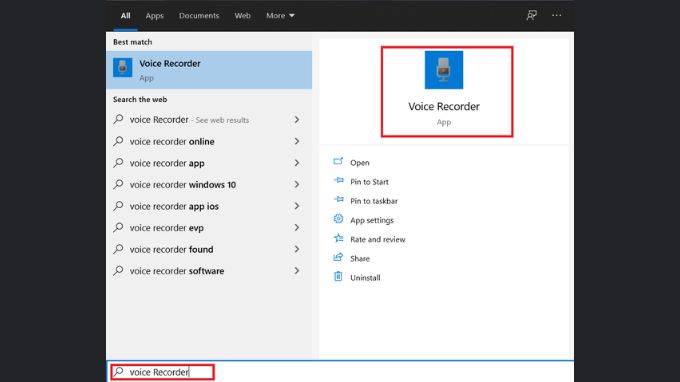Click the magnifier icon in the search box
Image resolution: width=680 pixels, height=382 pixels.
pyautogui.click(x=118, y=372)
